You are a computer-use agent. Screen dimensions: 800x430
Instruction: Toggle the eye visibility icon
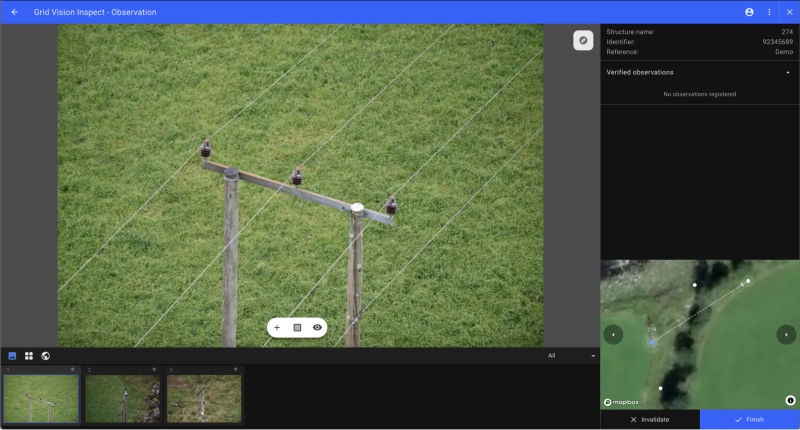click(317, 327)
